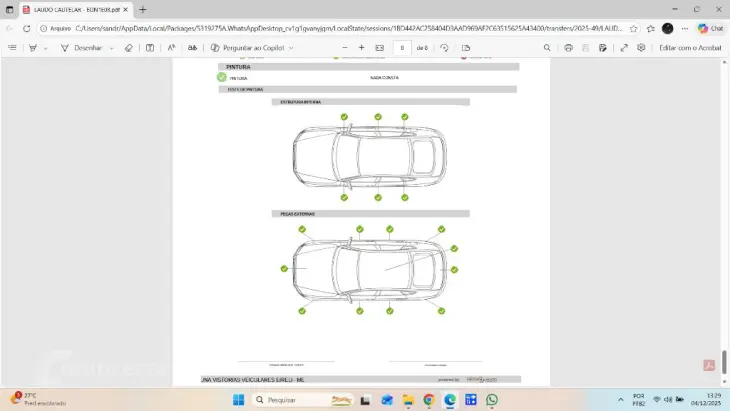Select the Eraser tool in PDF toolbar
This screenshot has width=730, height=411.
tap(128, 47)
